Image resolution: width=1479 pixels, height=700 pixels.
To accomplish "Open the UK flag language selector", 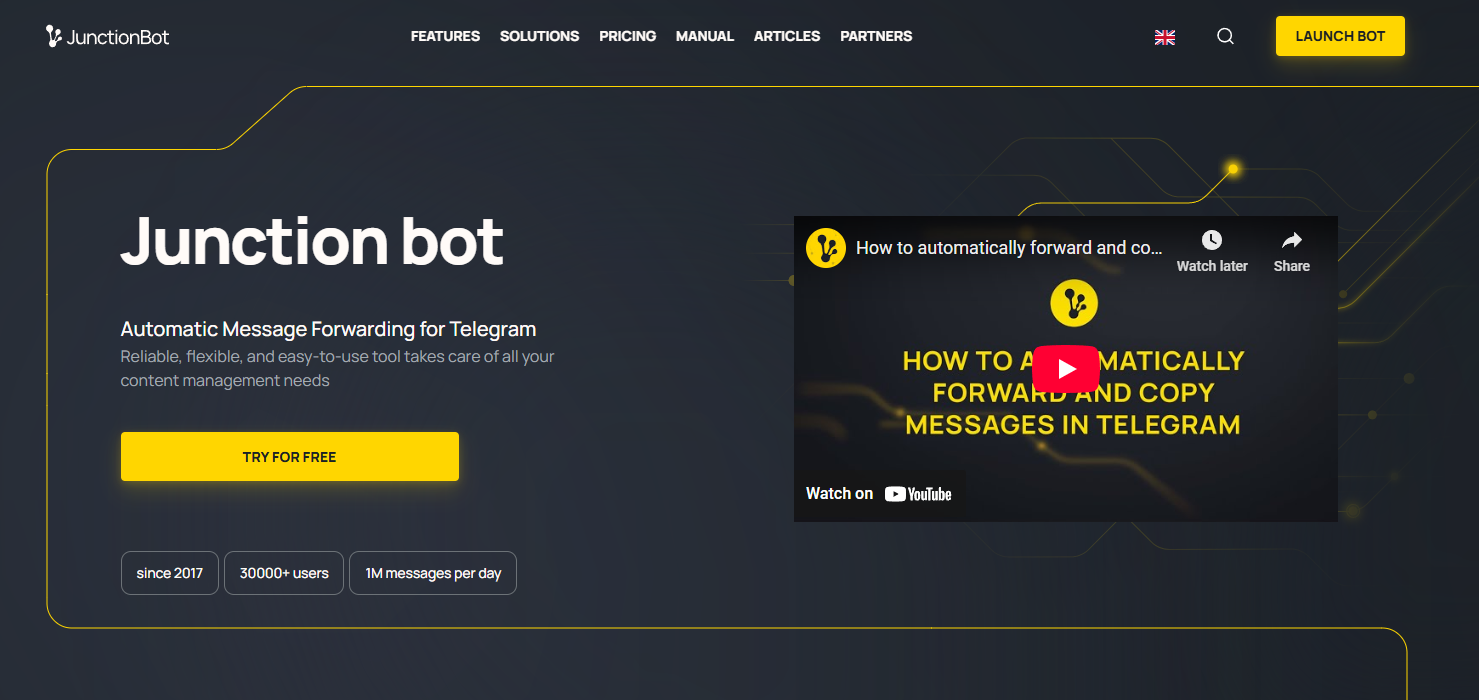I will pos(1165,37).
